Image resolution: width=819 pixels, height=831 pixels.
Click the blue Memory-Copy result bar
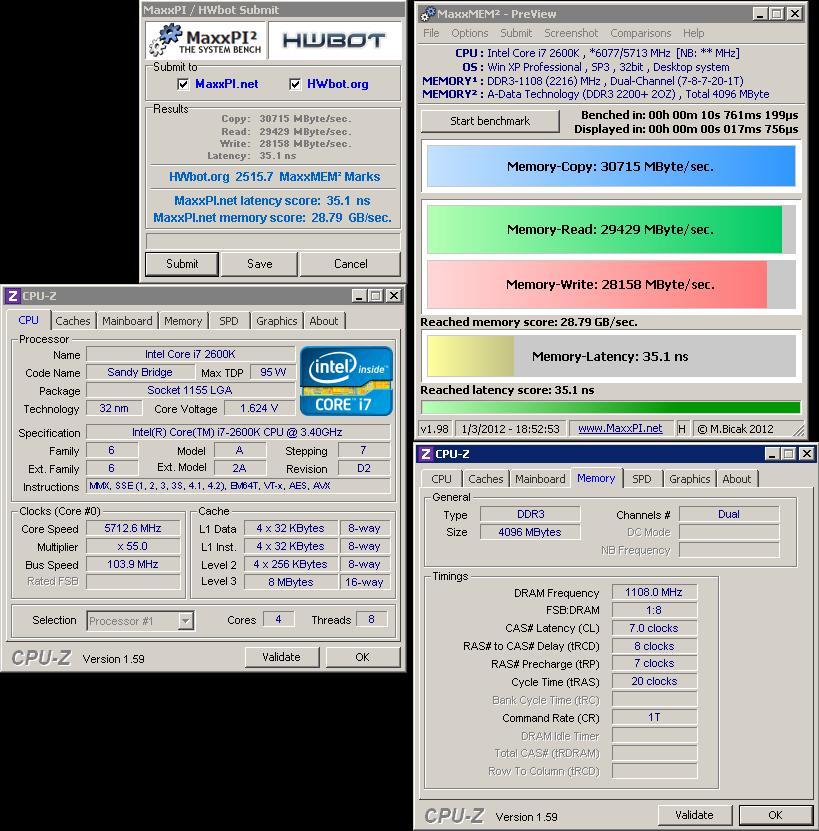point(611,166)
